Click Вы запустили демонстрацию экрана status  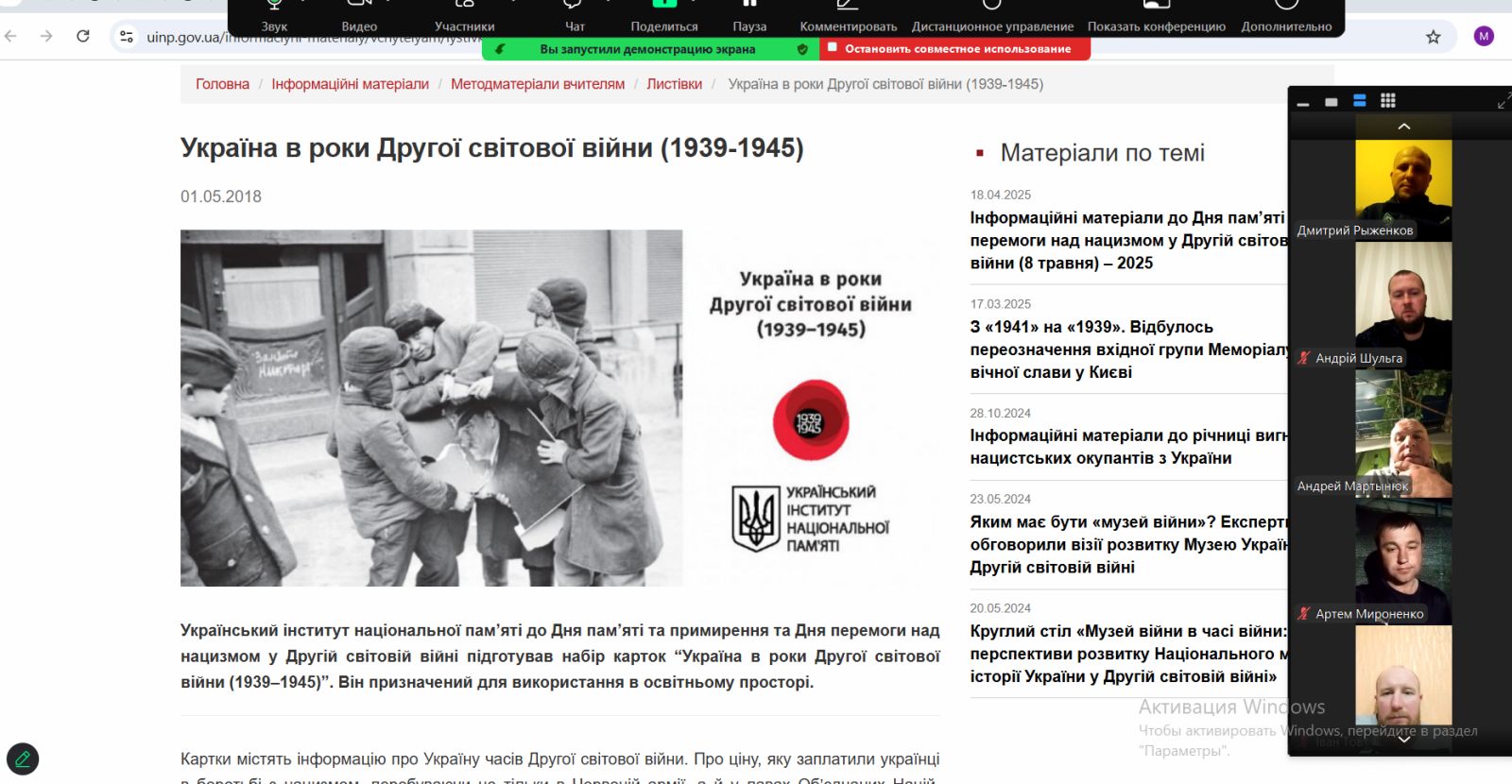coord(647,49)
